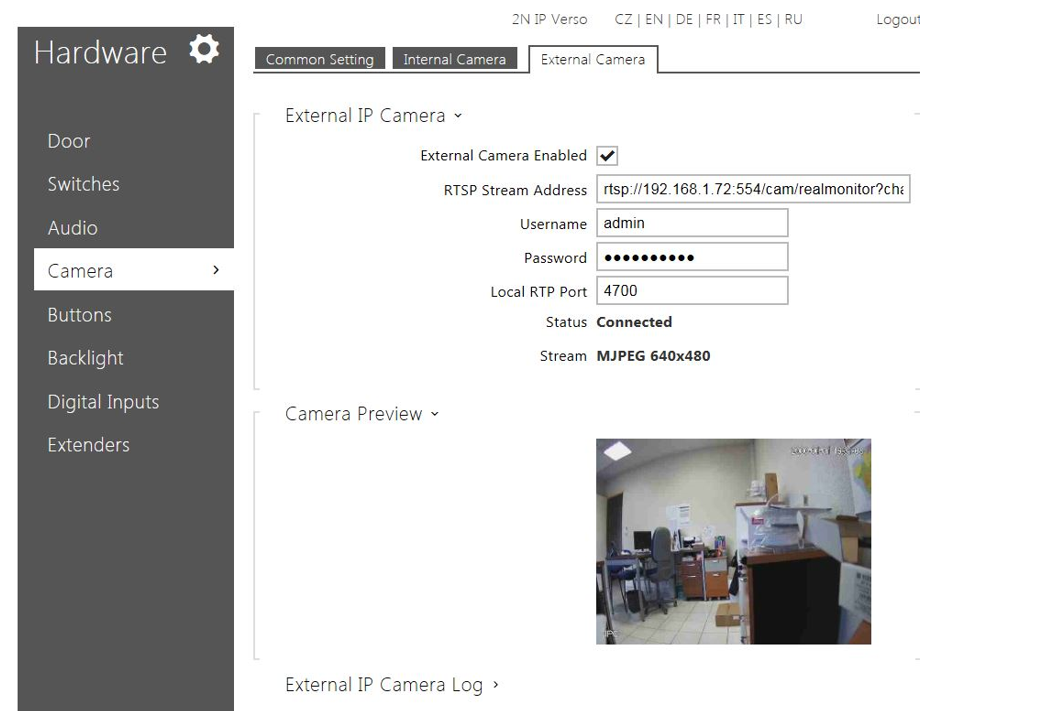Change interface language to DE
This screenshot has width=1037, height=719.
(x=684, y=20)
